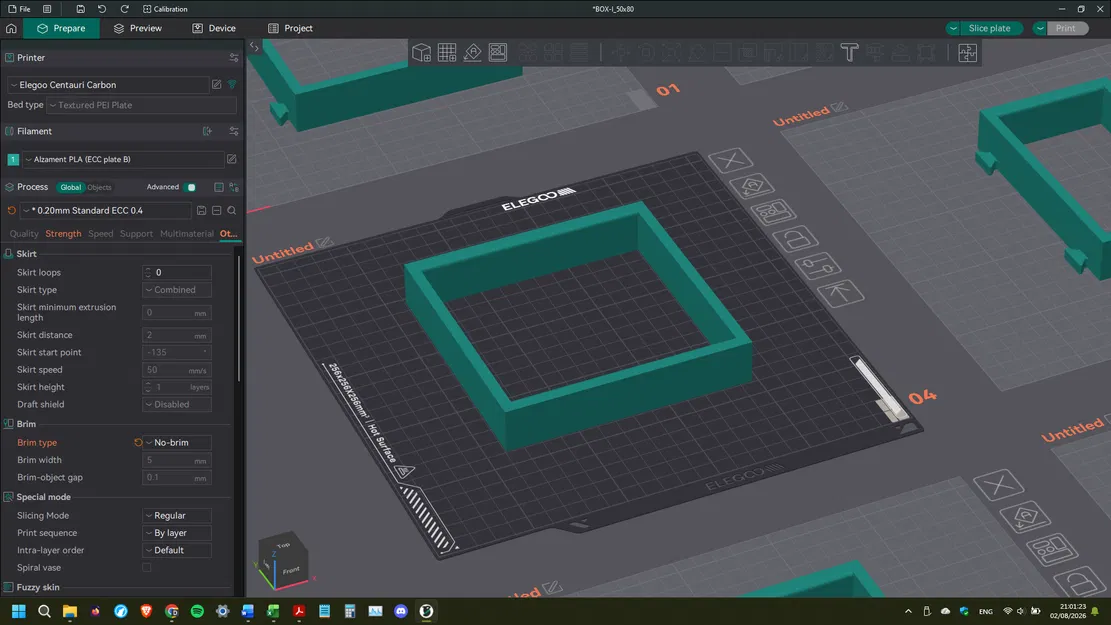This screenshot has height=625, width=1111.
Task: Open the Speed settings tab
Action: [101, 234]
